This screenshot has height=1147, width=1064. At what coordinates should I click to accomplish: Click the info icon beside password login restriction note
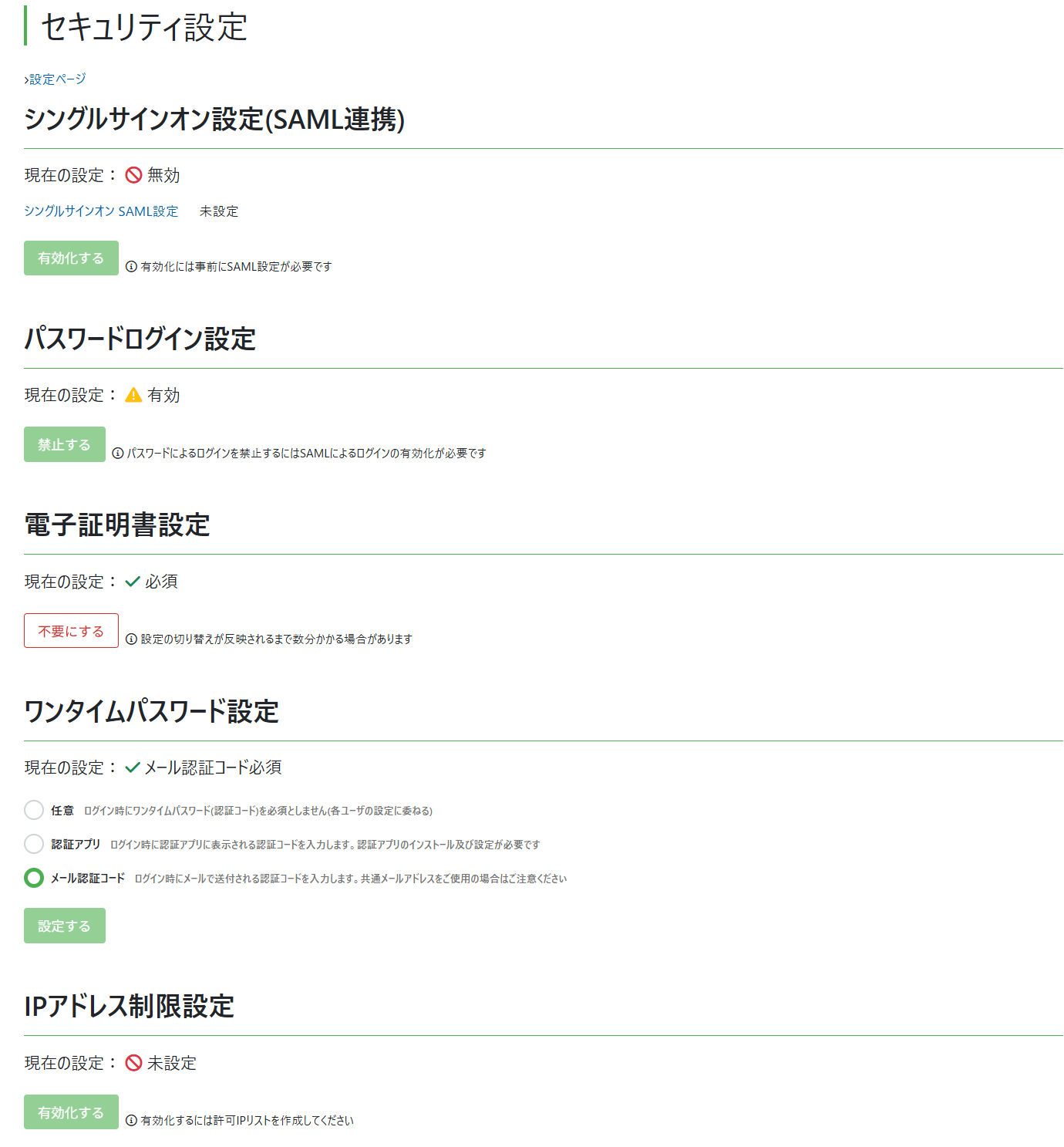pyautogui.click(x=118, y=454)
